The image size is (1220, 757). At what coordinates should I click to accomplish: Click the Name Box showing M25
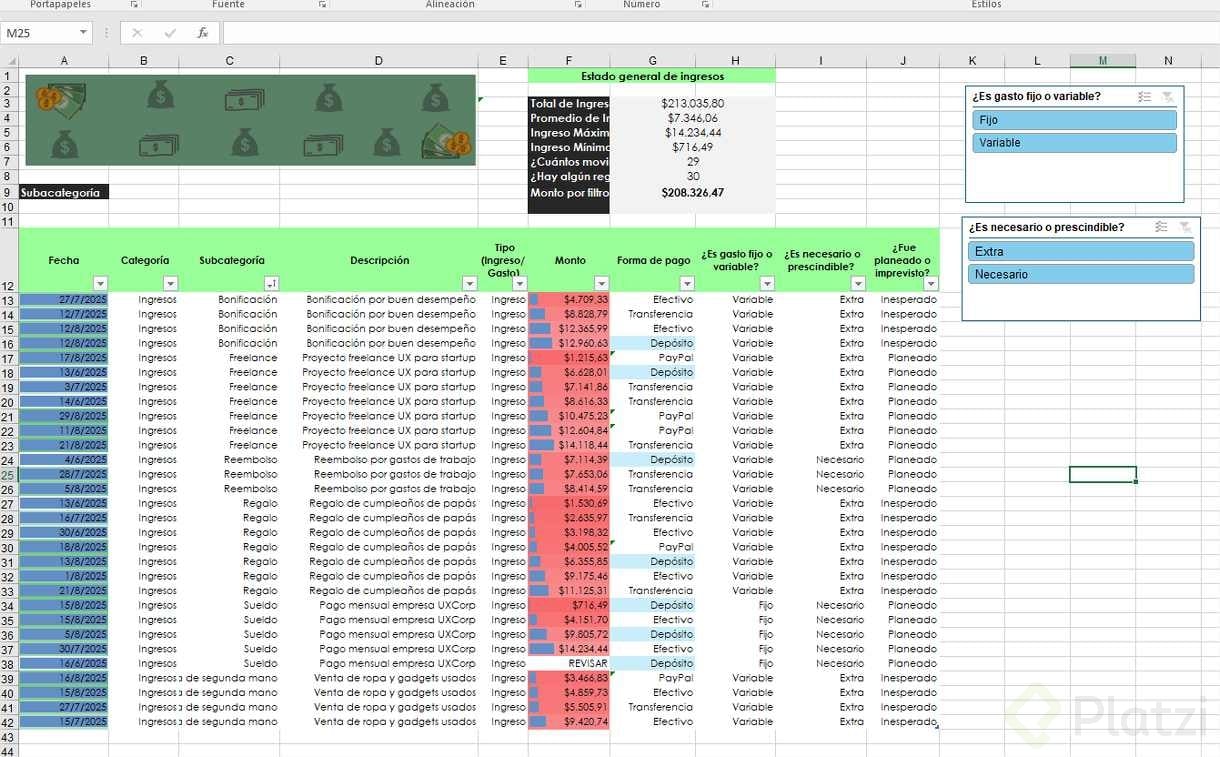tap(40, 33)
